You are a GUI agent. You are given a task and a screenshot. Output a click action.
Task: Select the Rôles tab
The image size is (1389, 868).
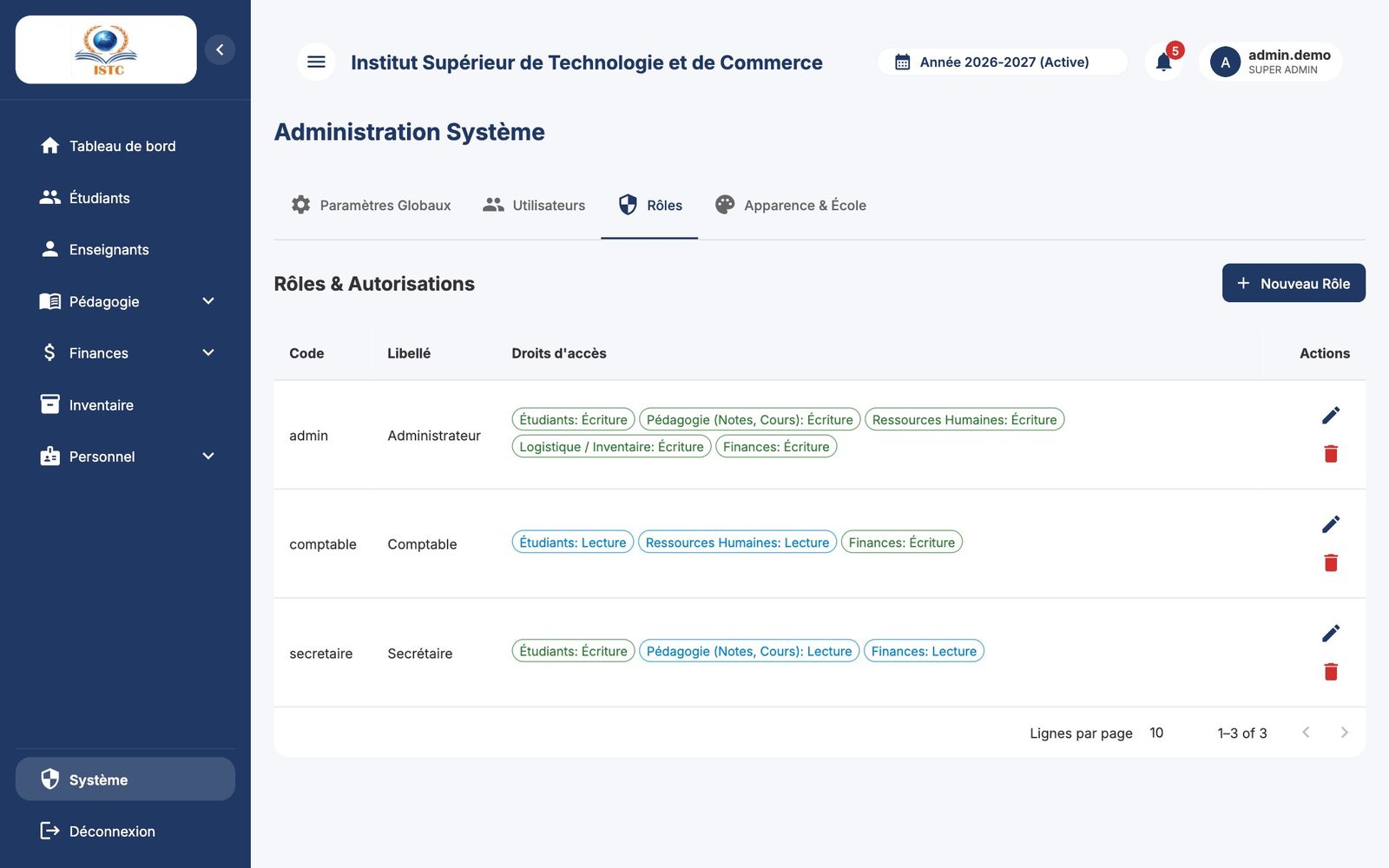tap(649, 205)
